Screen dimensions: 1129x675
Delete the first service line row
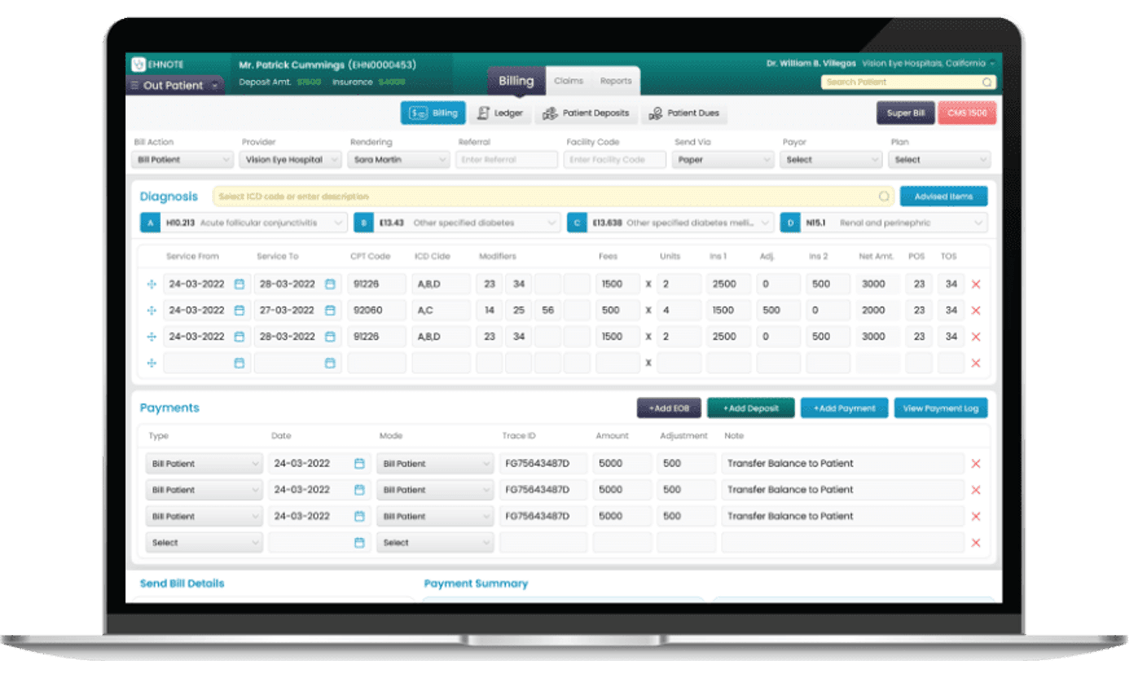[976, 284]
